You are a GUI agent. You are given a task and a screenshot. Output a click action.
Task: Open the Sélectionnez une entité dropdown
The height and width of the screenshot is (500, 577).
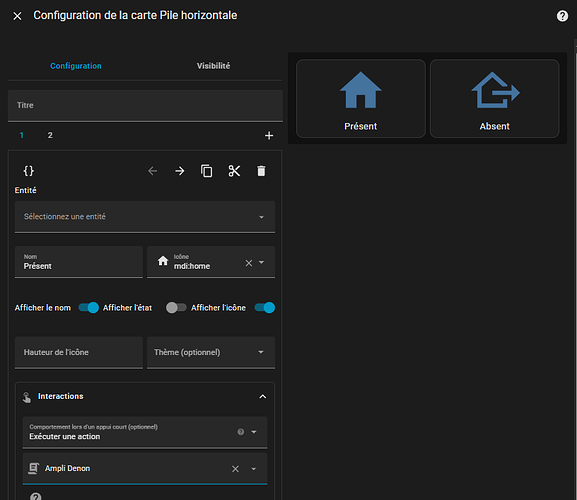tap(145, 217)
